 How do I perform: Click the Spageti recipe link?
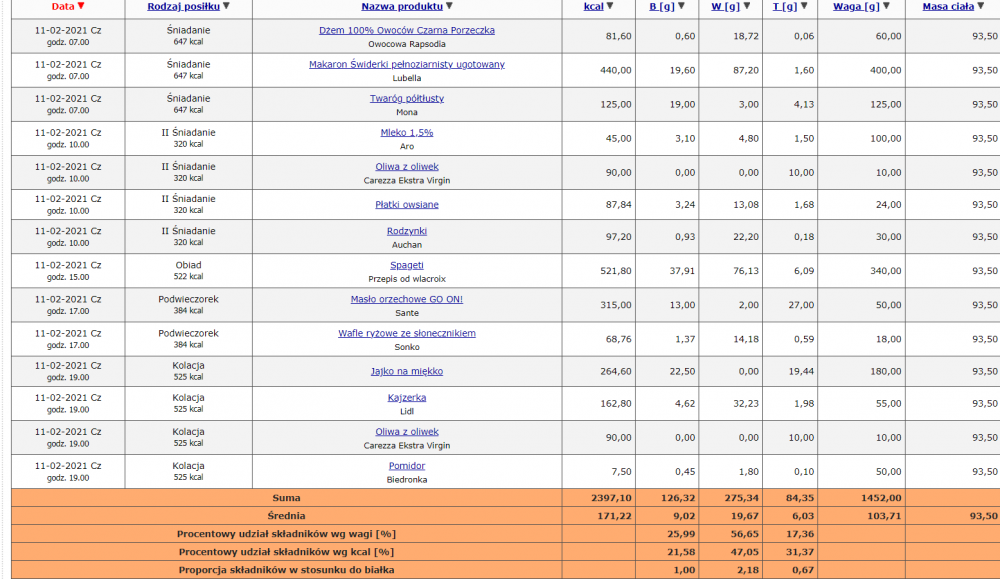click(x=406, y=265)
